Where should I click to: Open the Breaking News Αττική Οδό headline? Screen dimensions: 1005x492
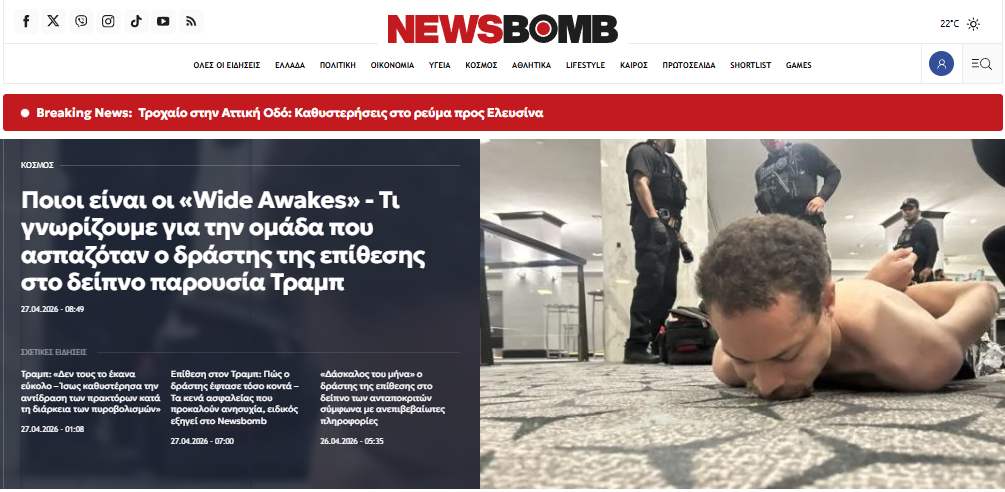pyautogui.click(x=341, y=113)
